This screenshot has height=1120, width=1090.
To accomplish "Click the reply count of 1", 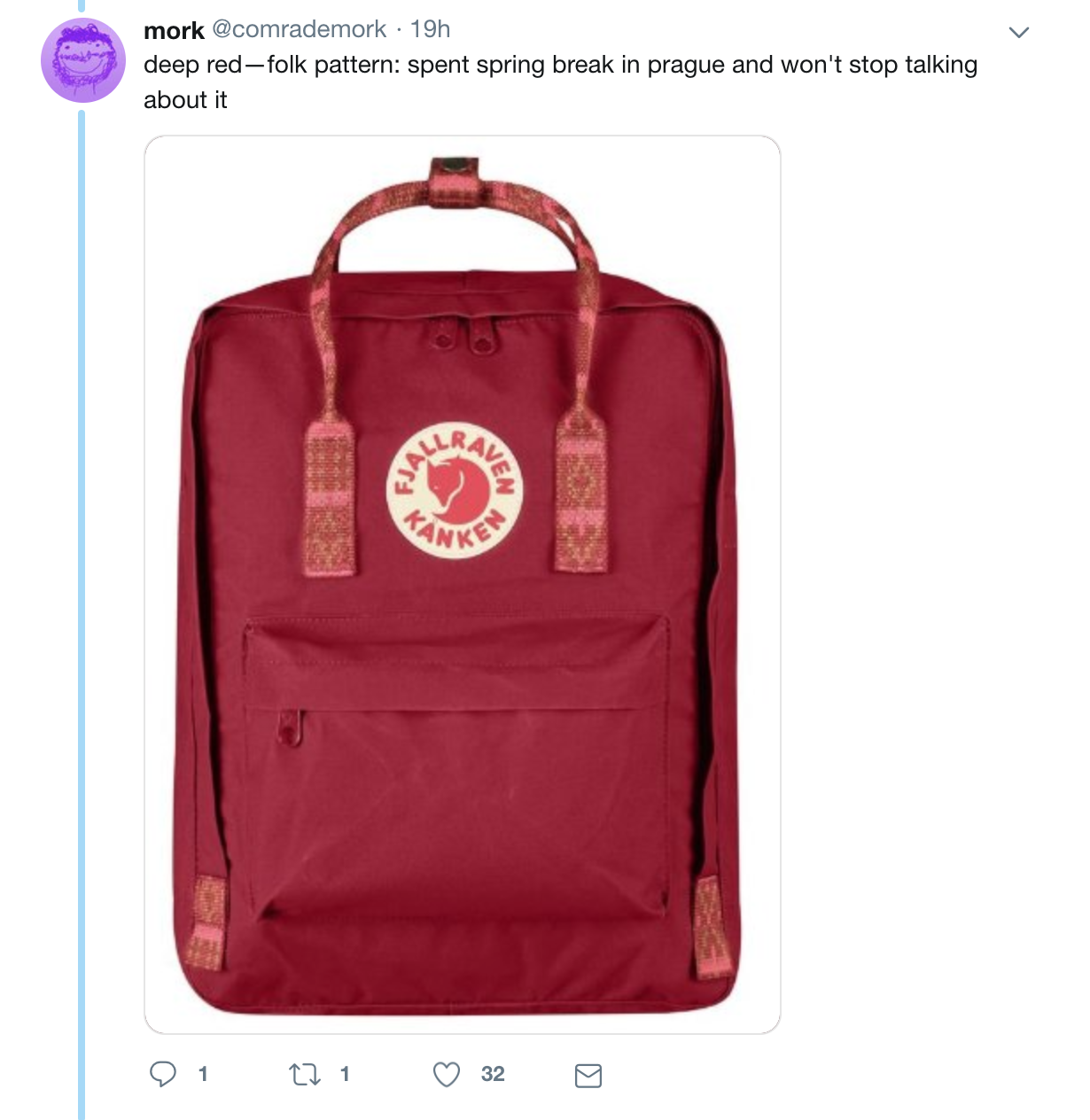I will [x=203, y=1075].
